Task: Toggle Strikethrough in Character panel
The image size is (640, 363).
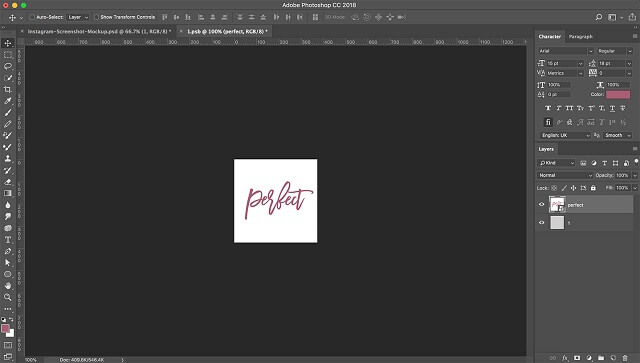Action: click(623, 108)
